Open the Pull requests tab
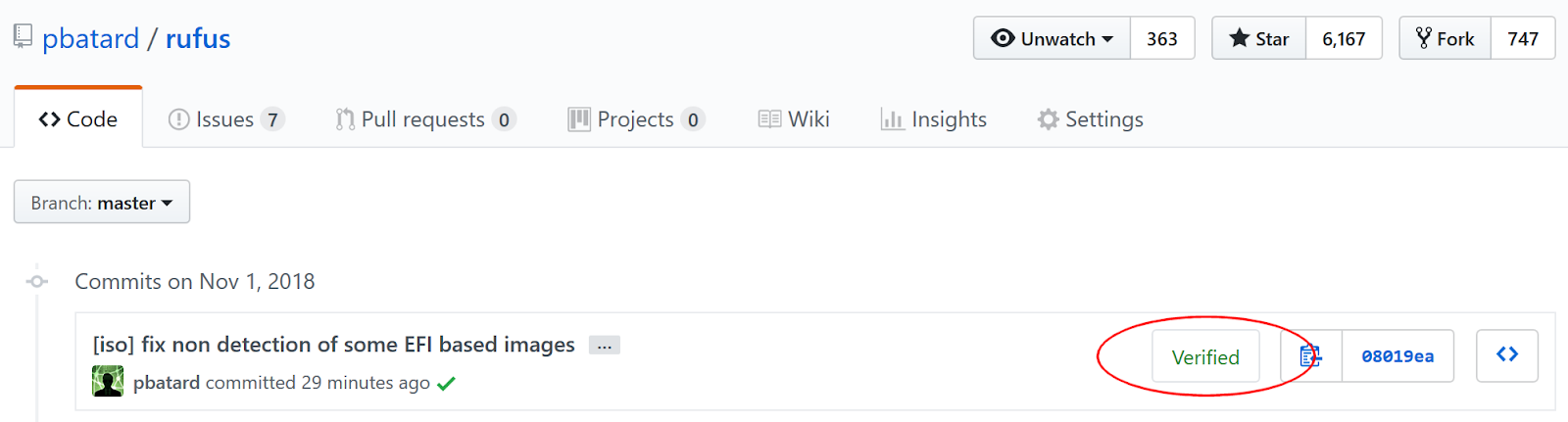 coord(425,119)
